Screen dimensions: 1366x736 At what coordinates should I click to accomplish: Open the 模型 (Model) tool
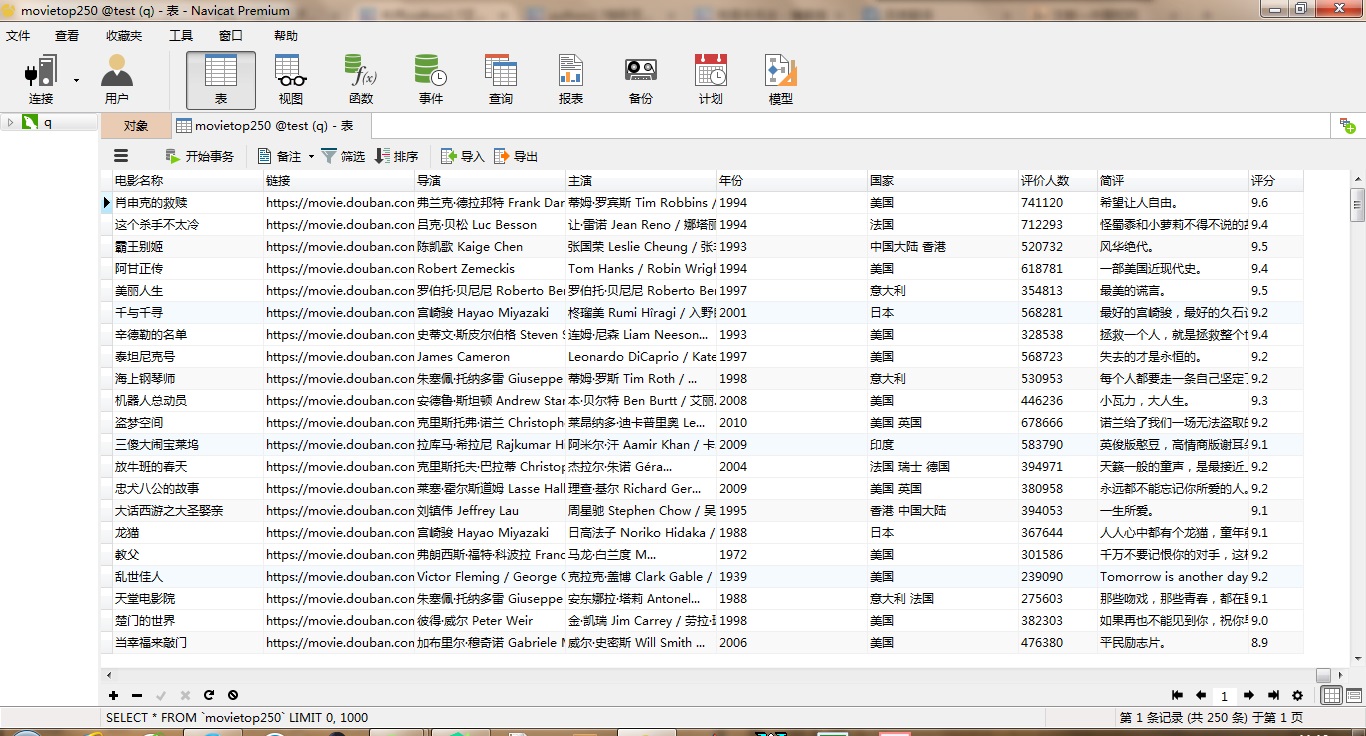[x=781, y=80]
